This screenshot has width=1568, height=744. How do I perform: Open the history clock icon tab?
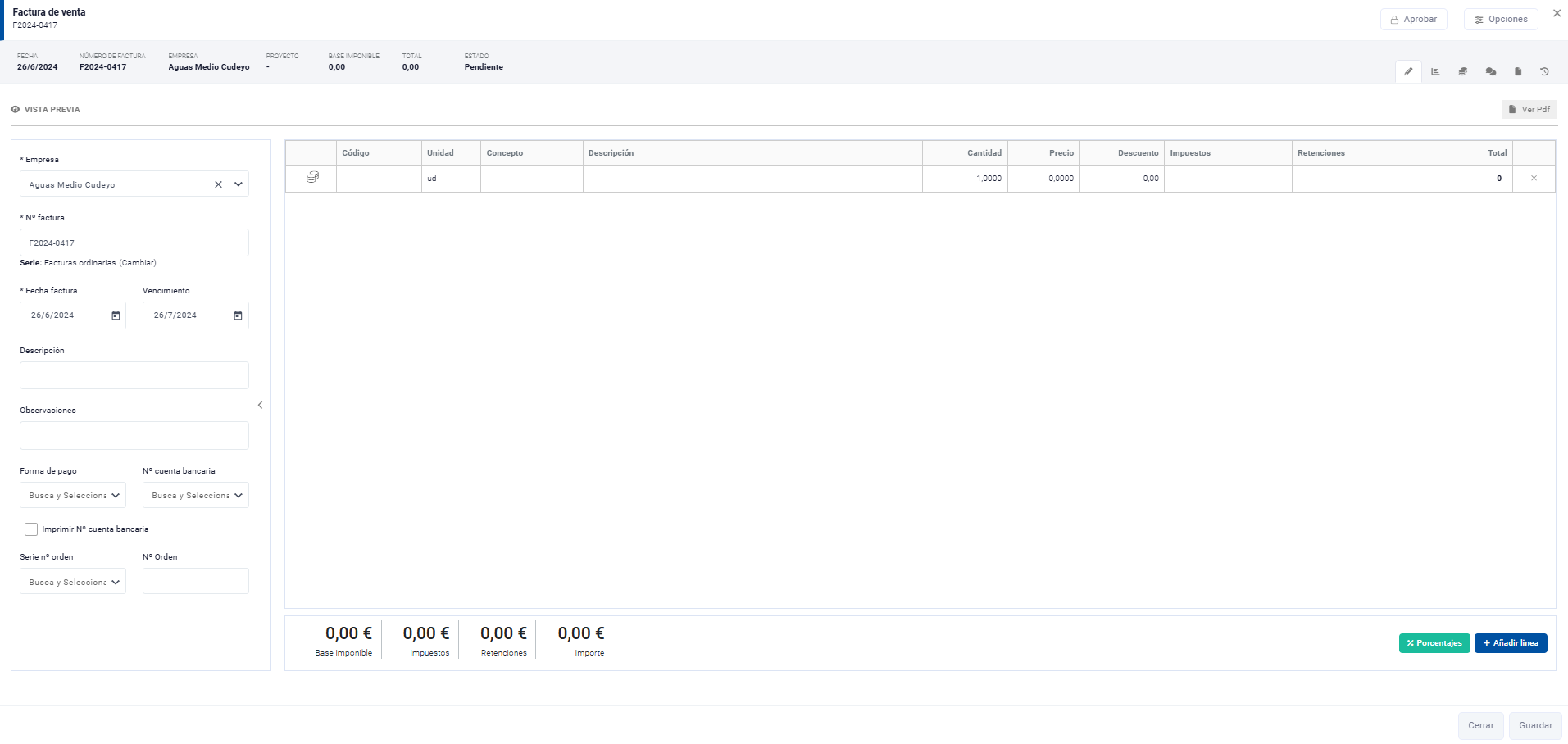(1544, 71)
